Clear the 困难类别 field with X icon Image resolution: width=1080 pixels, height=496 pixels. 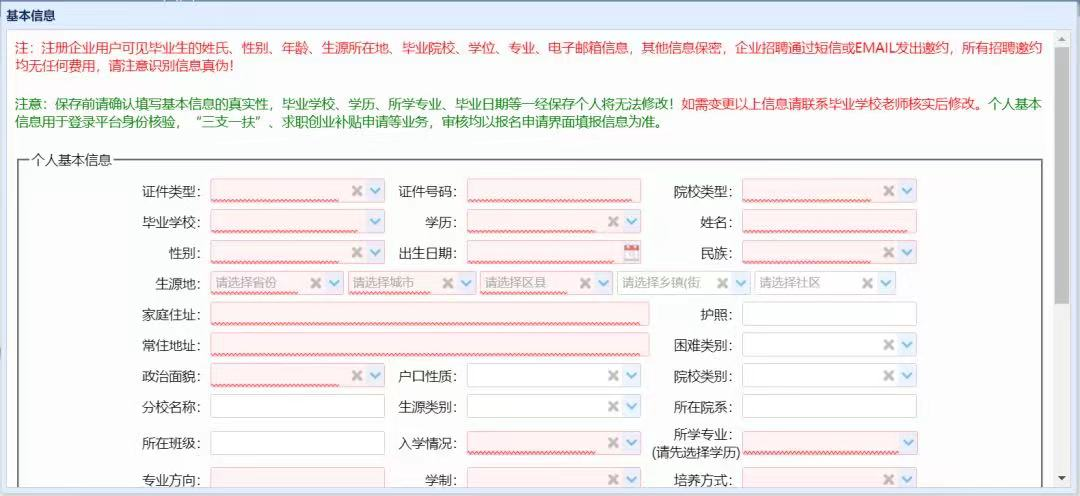tap(889, 344)
